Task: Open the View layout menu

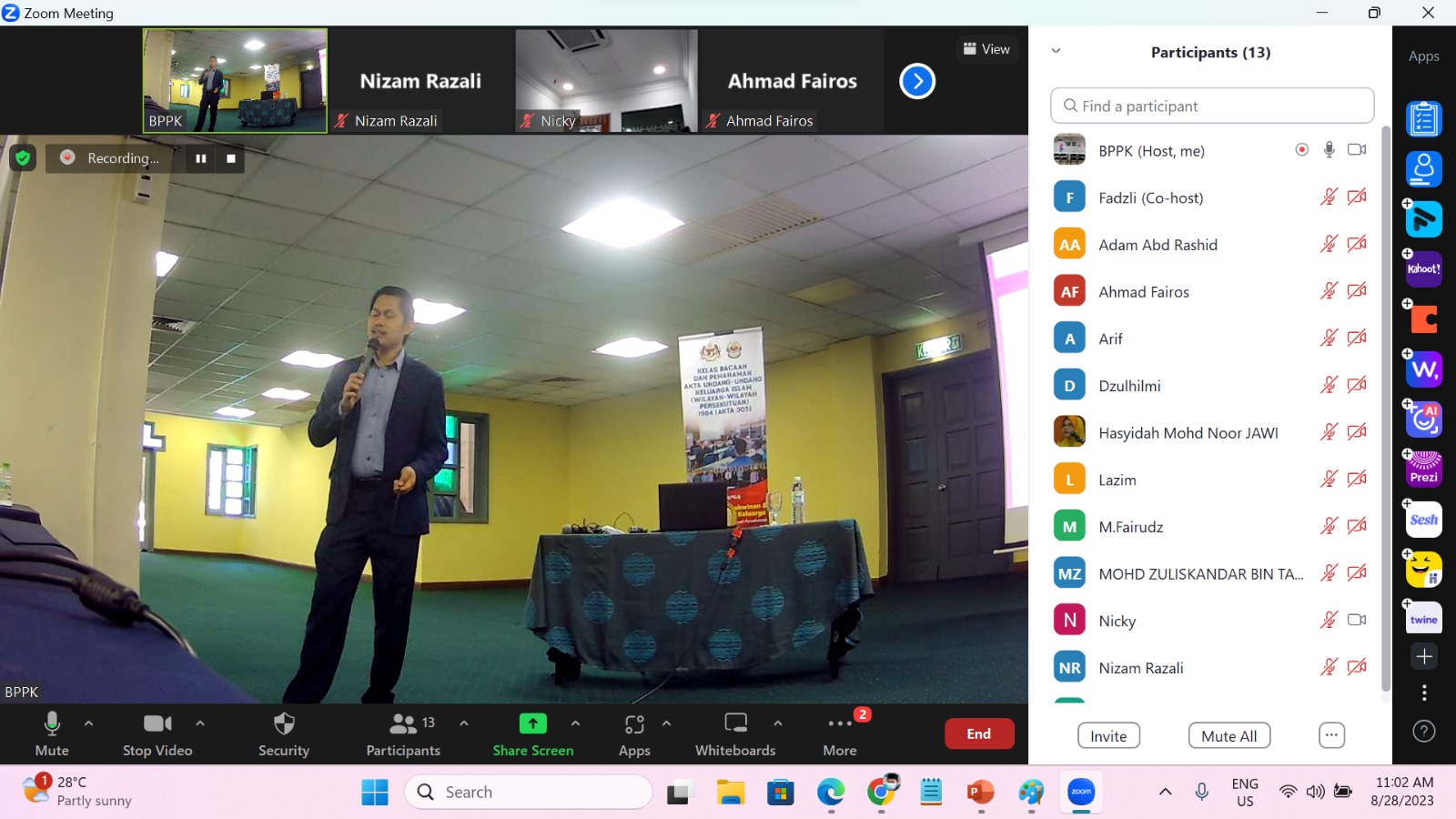Action: (x=986, y=49)
